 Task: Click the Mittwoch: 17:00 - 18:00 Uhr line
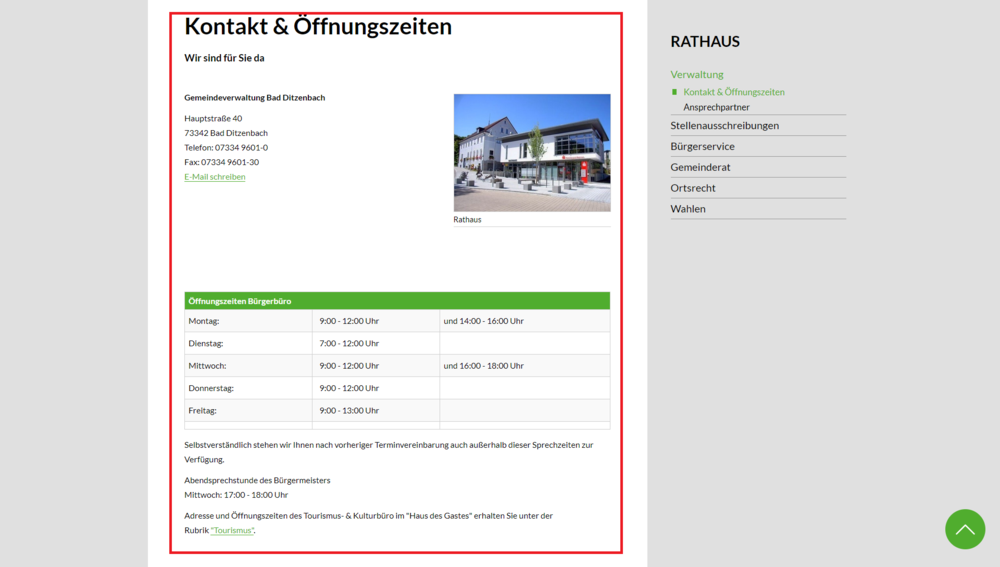coord(236,495)
